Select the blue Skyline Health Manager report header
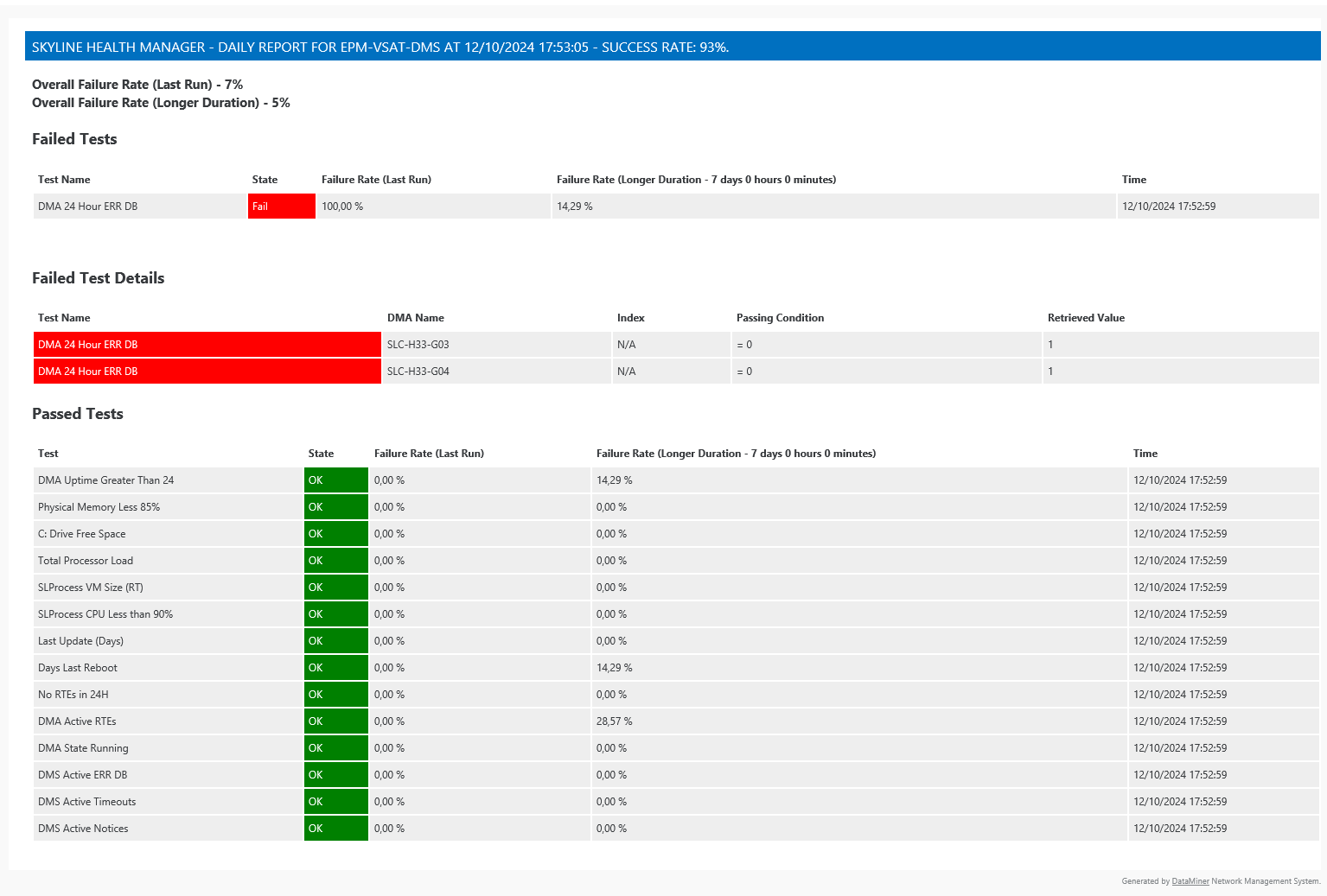 point(672,47)
